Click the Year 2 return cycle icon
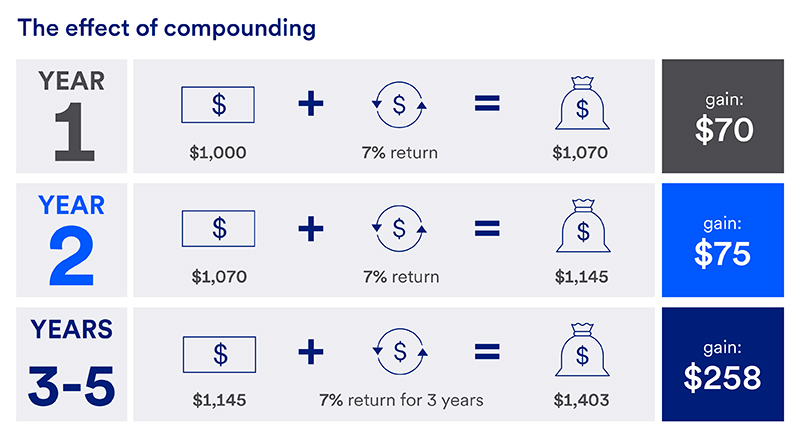 (399, 228)
